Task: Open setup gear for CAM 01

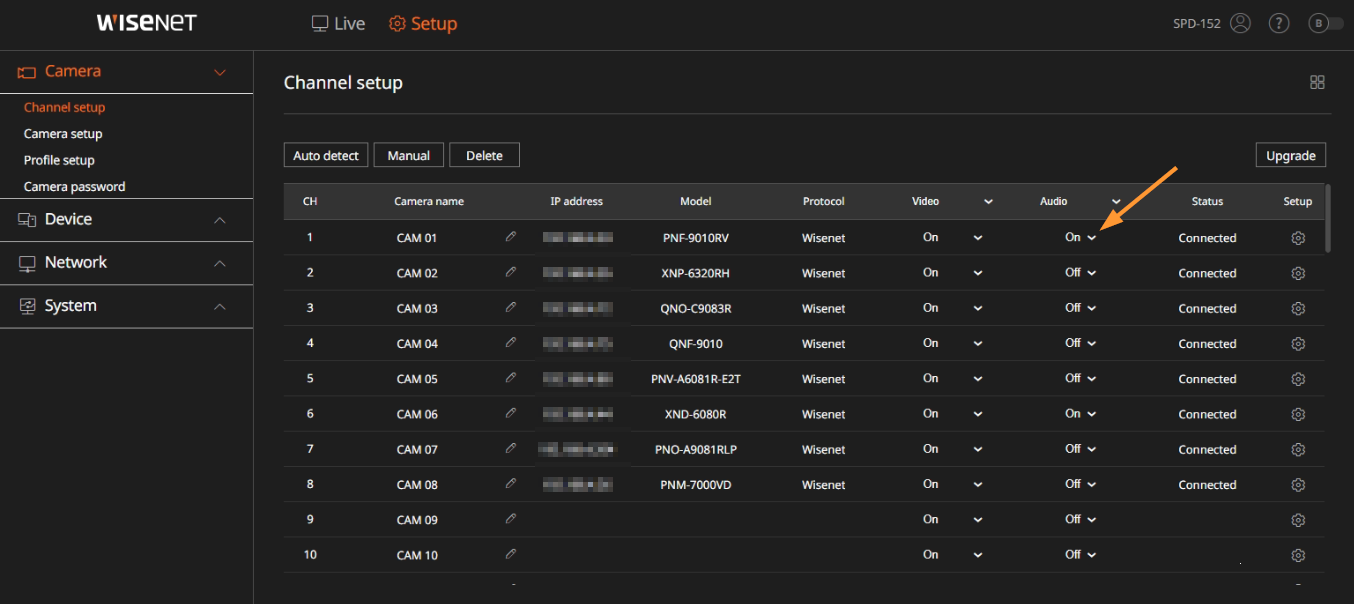Action: pos(1298,238)
